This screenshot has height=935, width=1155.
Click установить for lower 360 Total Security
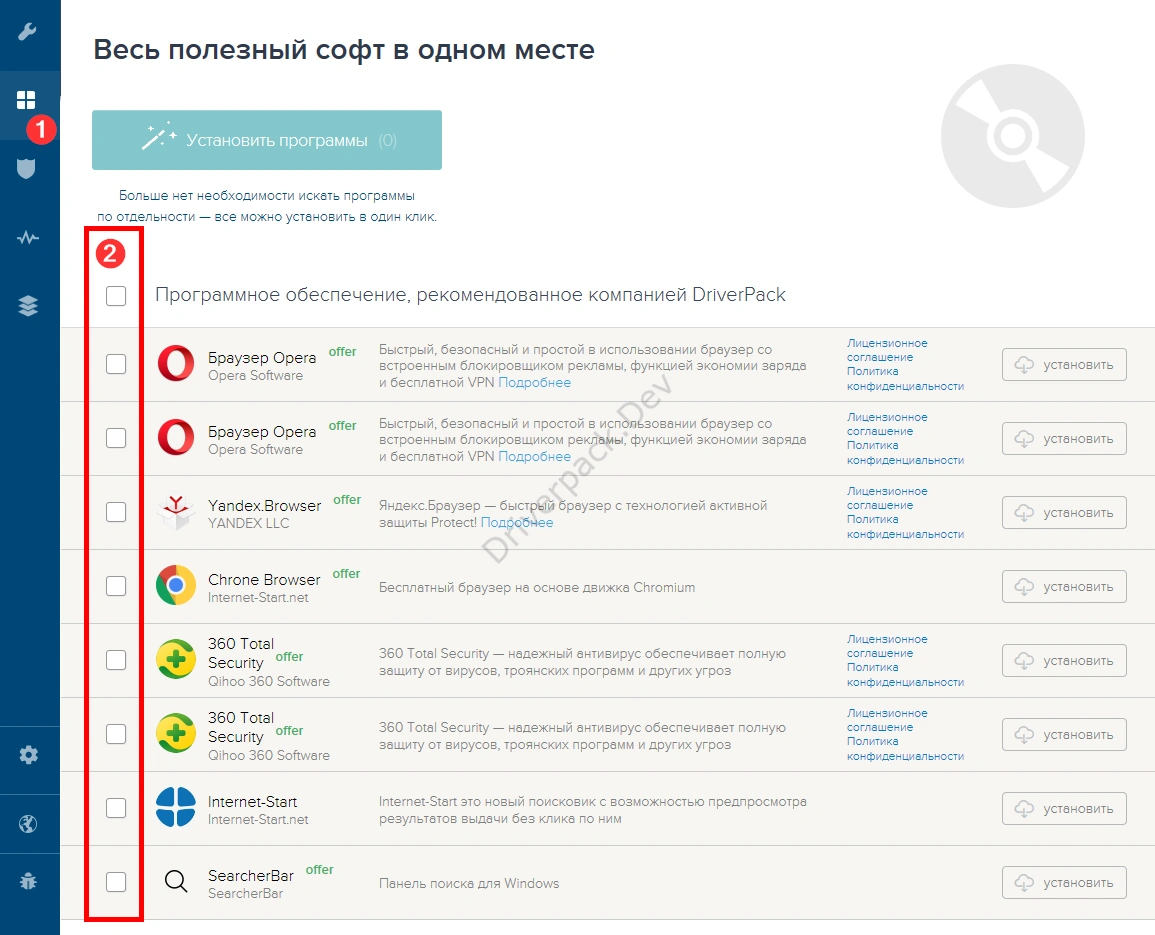(1064, 735)
